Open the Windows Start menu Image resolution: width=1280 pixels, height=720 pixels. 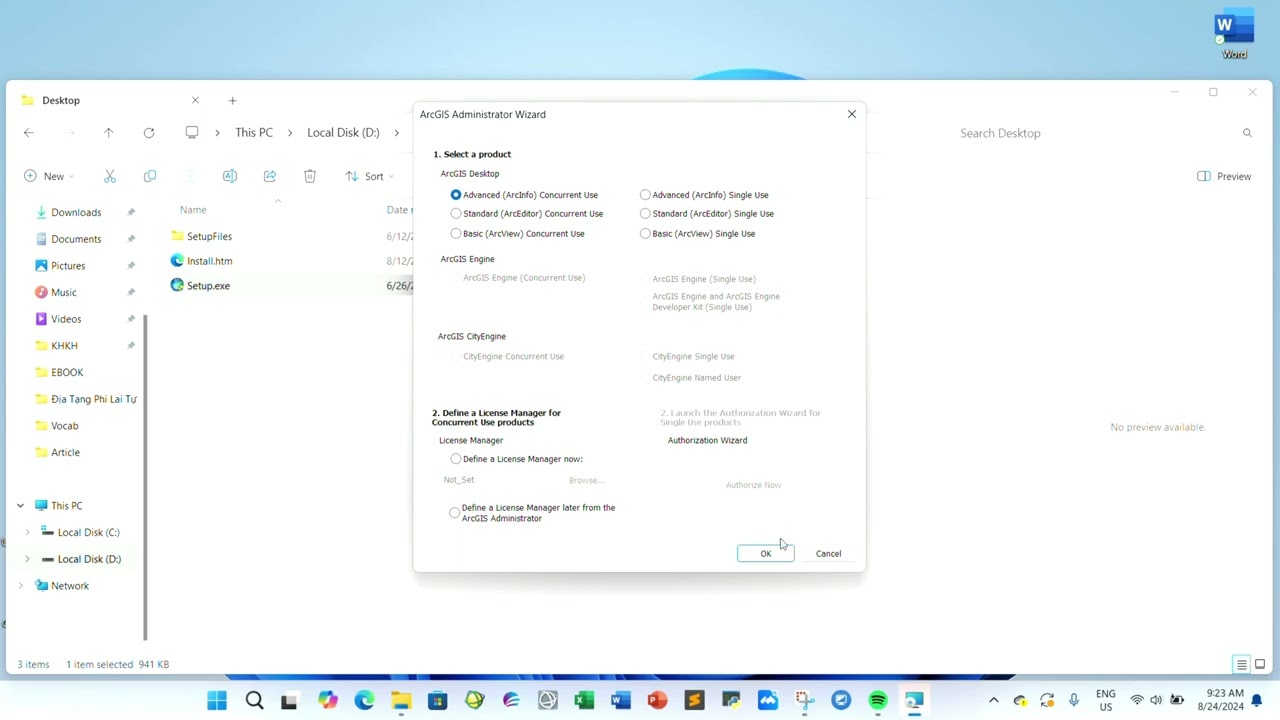217,701
